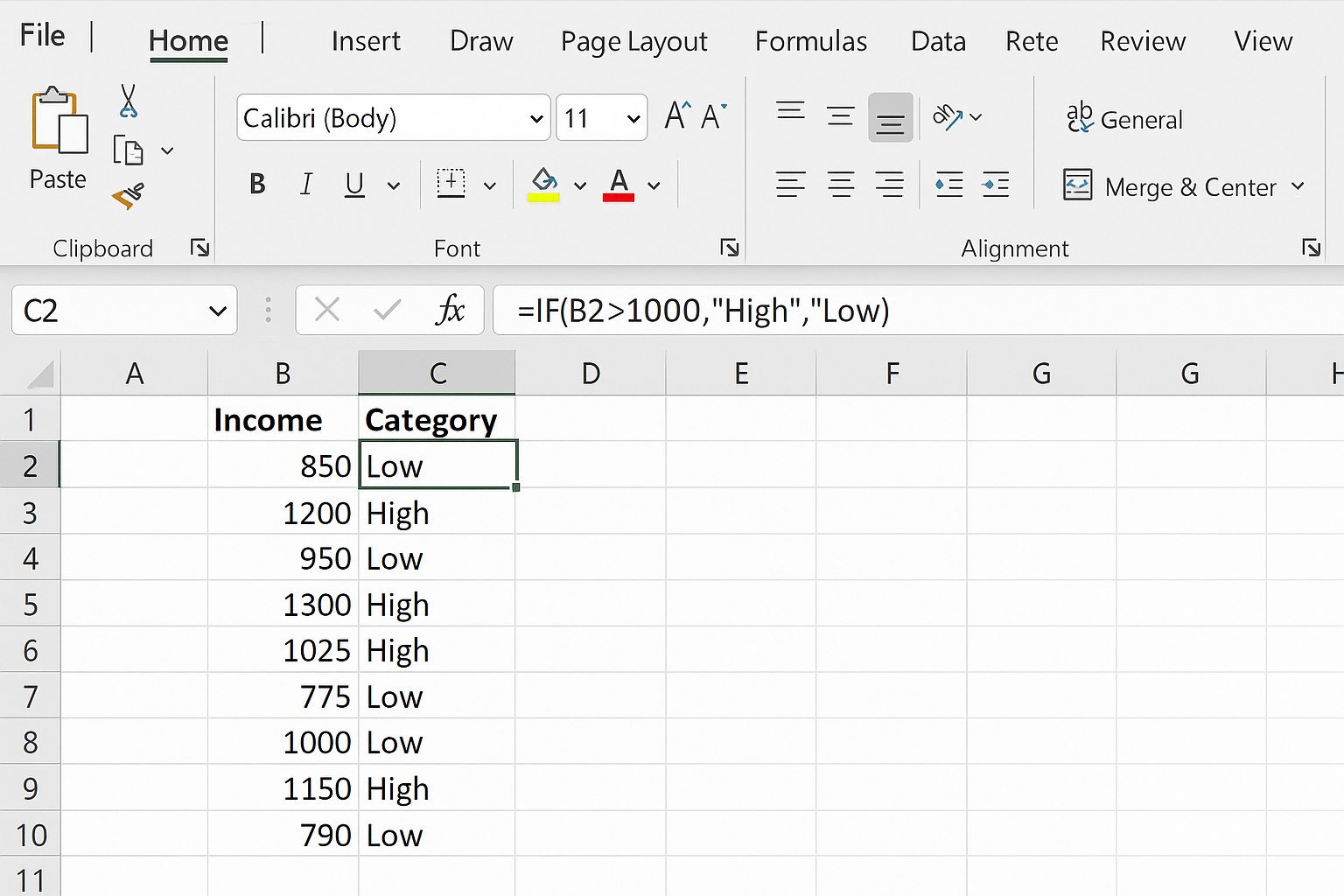Image resolution: width=1344 pixels, height=896 pixels.
Task: Switch to the Page Layout tab
Action: pyautogui.click(x=634, y=42)
